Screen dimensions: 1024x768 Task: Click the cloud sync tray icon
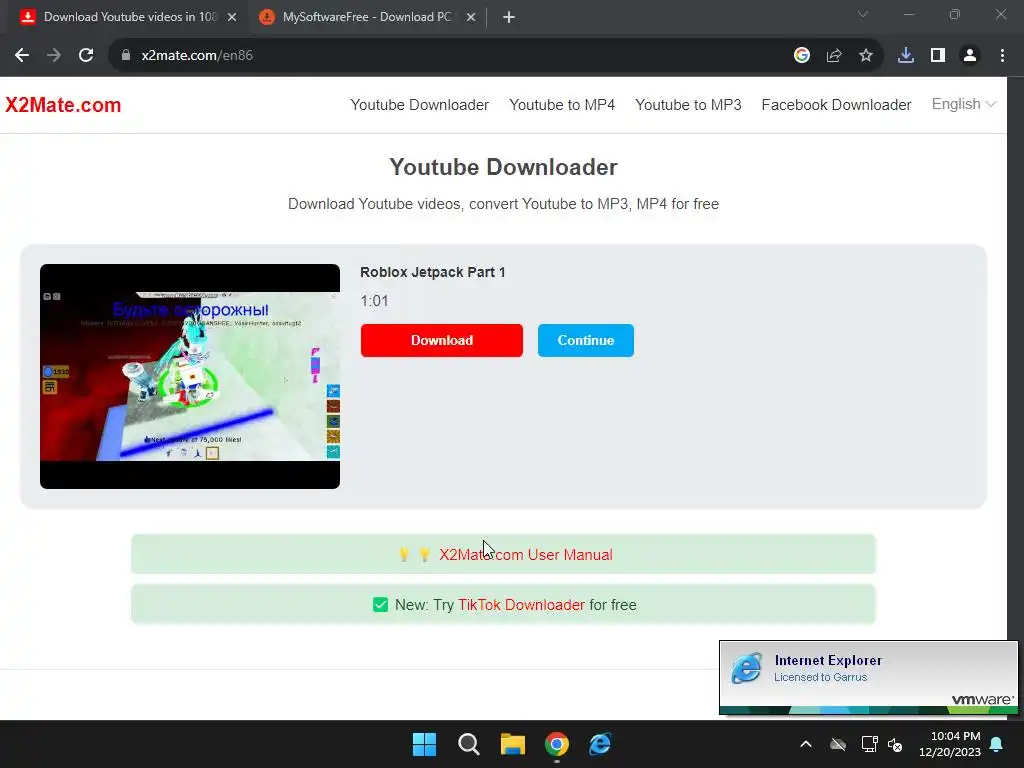(x=838, y=744)
